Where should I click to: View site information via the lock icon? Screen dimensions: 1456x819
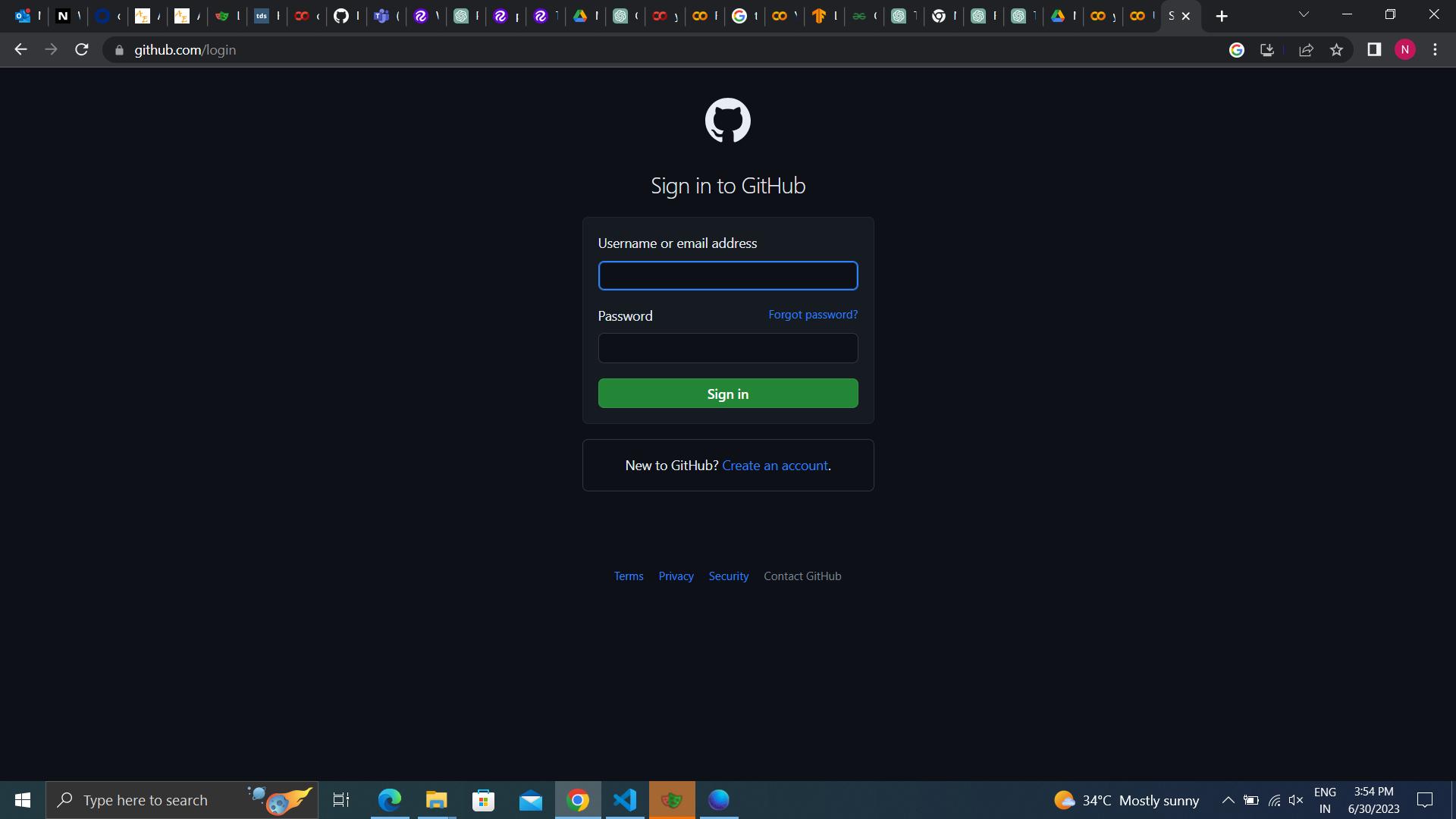(x=119, y=50)
